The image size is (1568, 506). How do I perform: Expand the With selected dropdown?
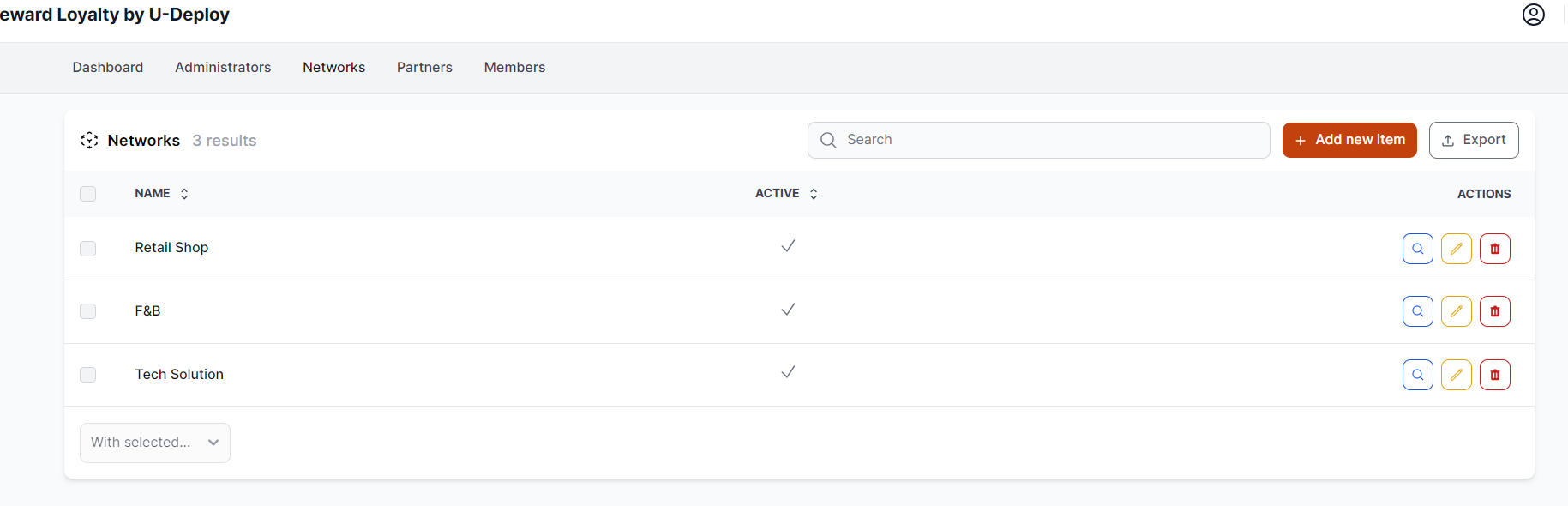tap(155, 443)
